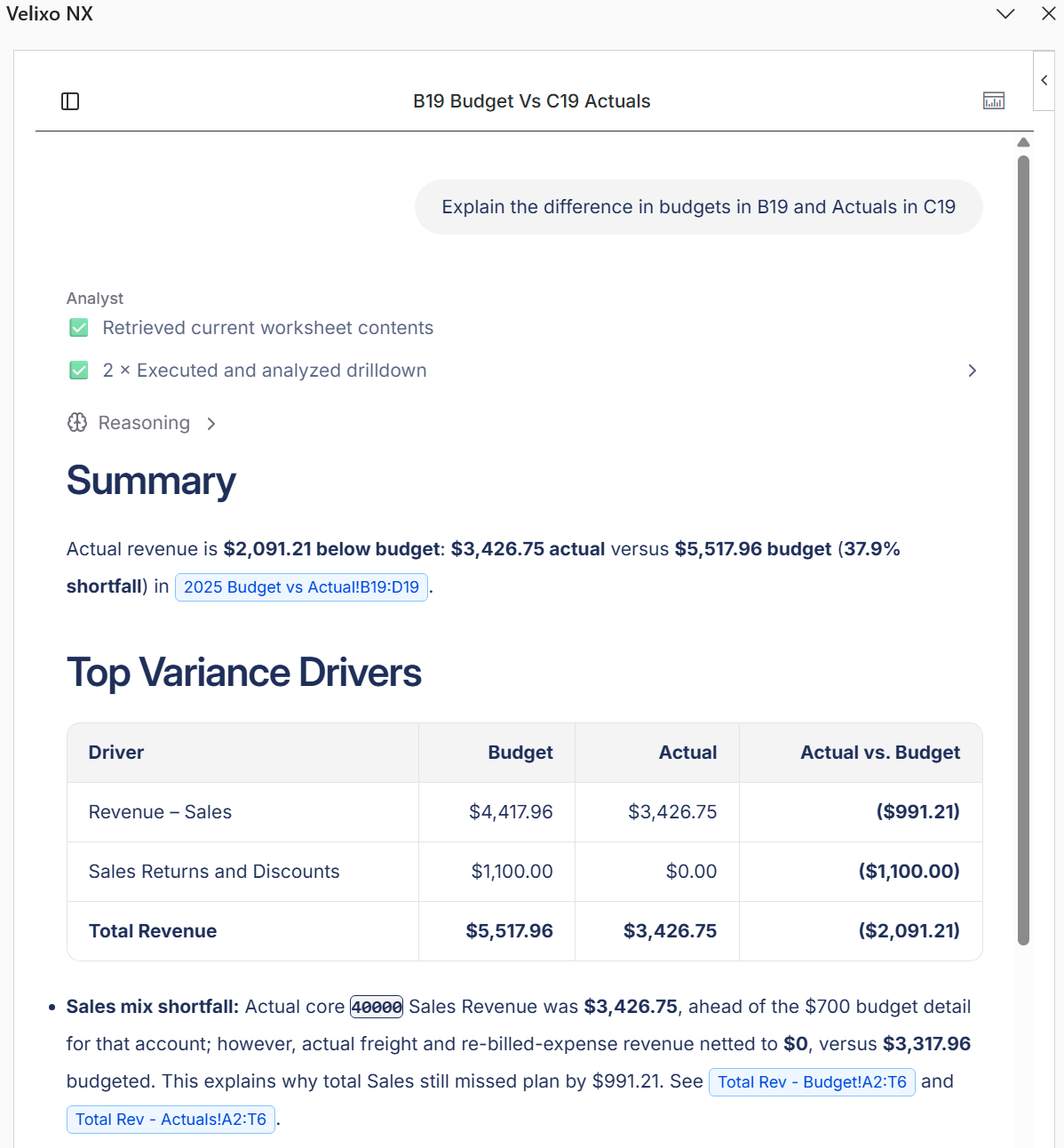
Task: Select the Revenue – Sales row label
Action: click(x=160, y=812)
